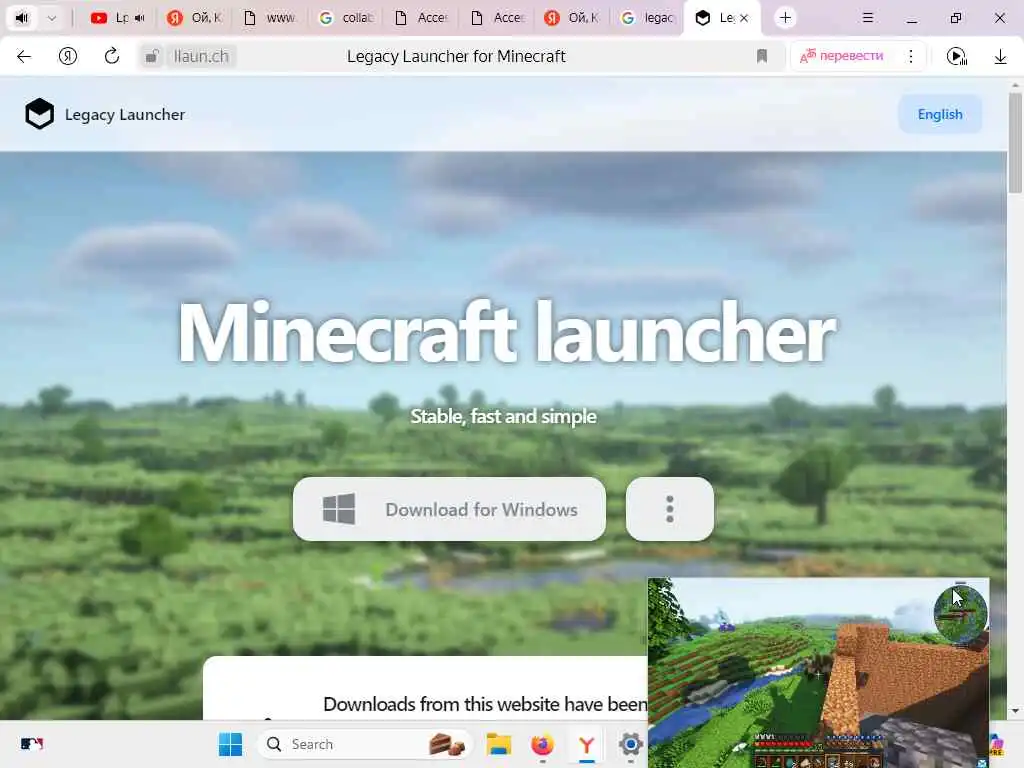Image resolution: width=1024 pixels, height=768 pixels.
Task: Bookmark this page with bookmark icon
Action: coord(761,56)
